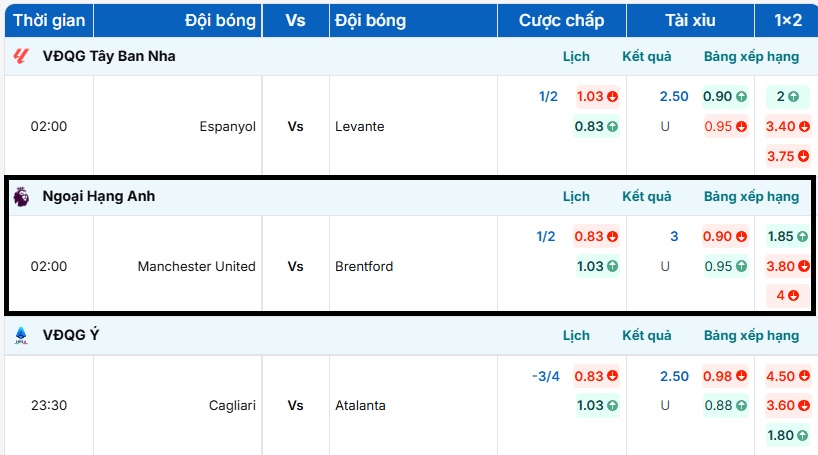Open Kết quả link for VĐQG Tây Ban Nha

(647, 57)
